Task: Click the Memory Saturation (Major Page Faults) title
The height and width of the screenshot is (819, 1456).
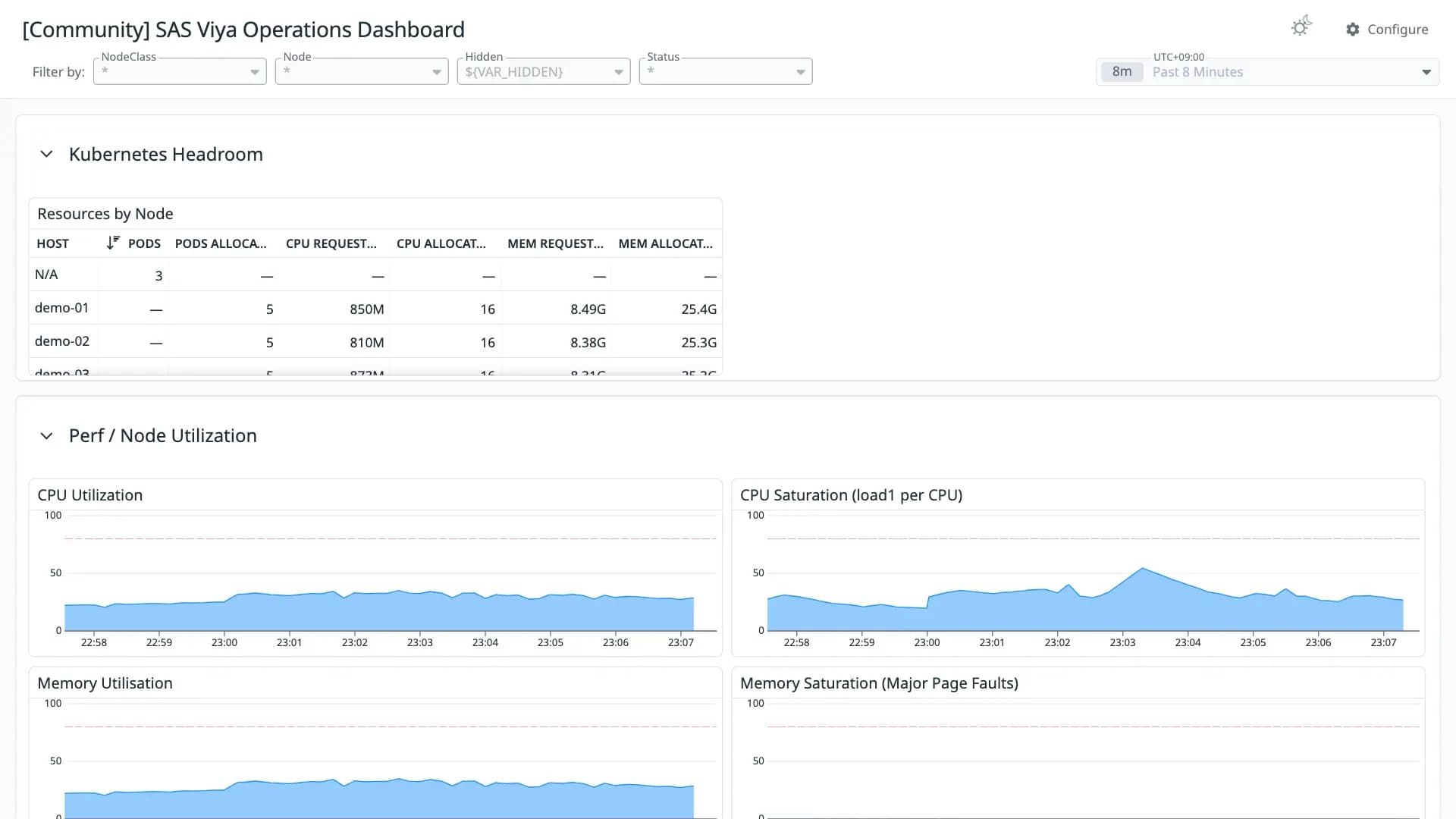Action: point(880,683)
